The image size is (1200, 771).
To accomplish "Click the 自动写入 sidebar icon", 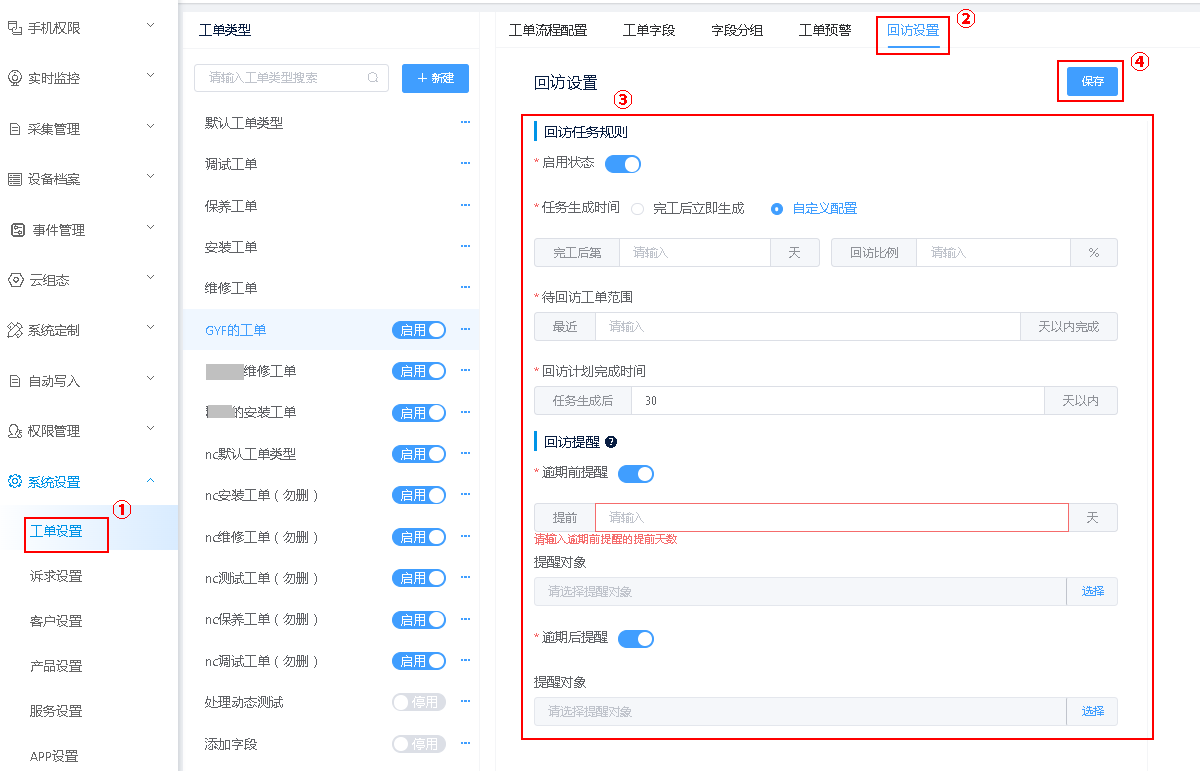I will (x=15, y=381).
